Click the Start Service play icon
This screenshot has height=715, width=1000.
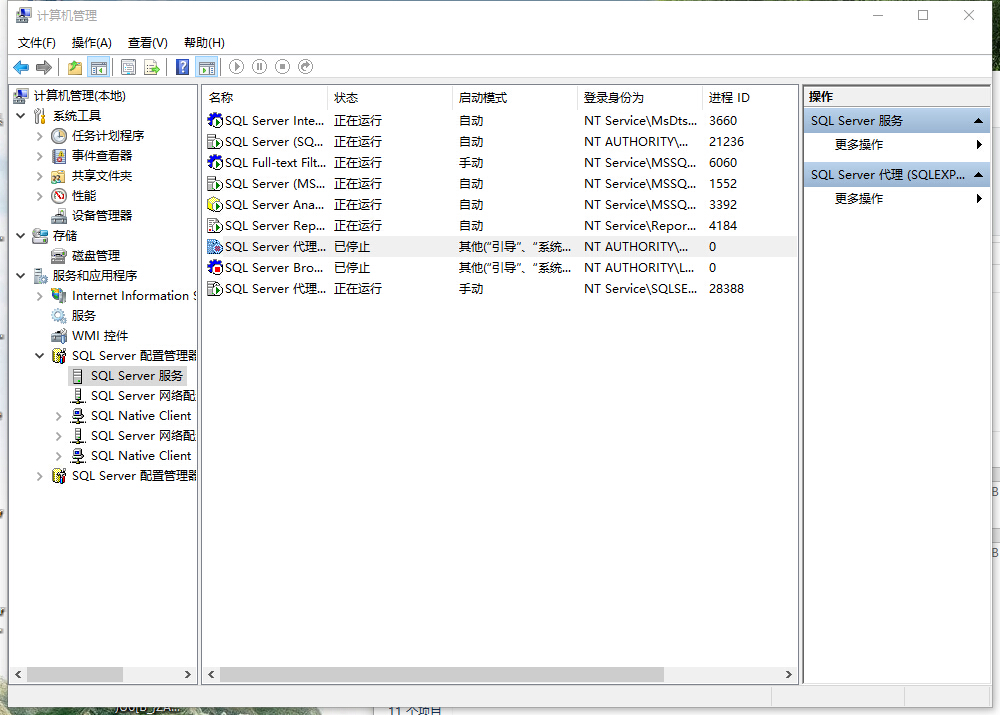(x=237, y=66)
